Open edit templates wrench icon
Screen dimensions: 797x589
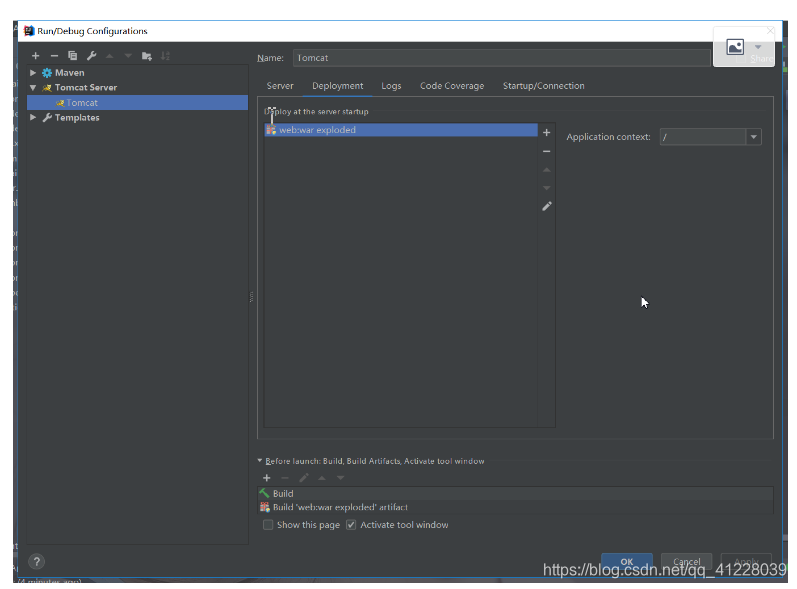(x=91, y=56)
